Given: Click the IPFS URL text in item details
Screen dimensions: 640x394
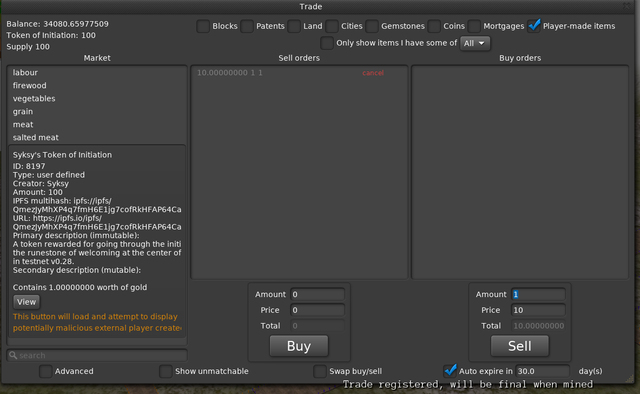Looking at the screenshot, I should (x=97, y=223).
